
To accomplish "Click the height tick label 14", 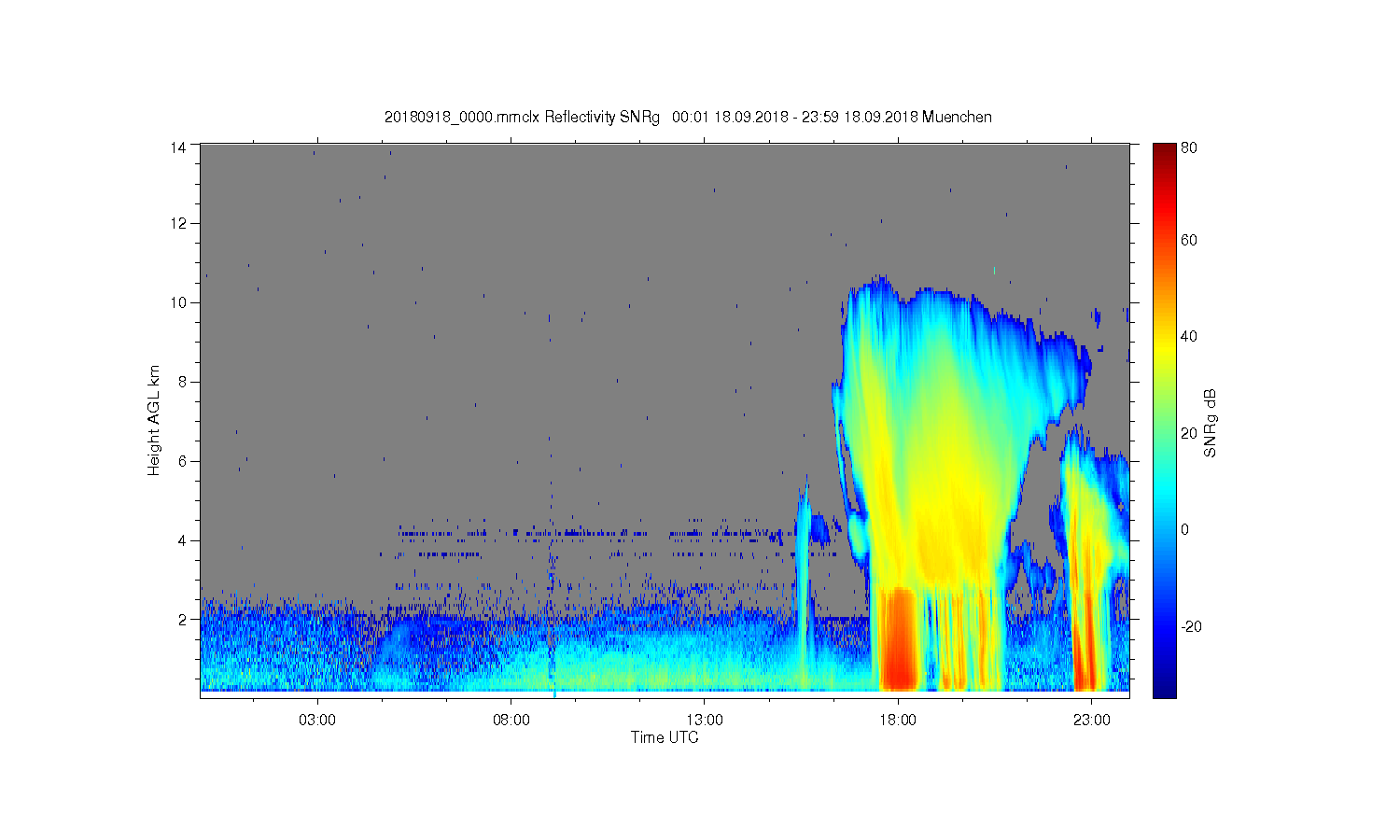I will [179, 147].
